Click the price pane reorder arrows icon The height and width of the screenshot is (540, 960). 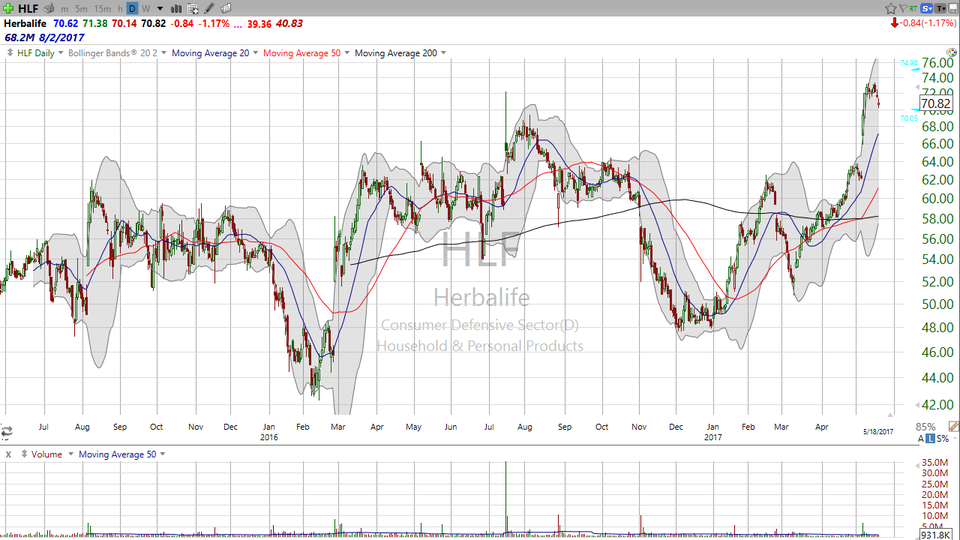point(10,53)
